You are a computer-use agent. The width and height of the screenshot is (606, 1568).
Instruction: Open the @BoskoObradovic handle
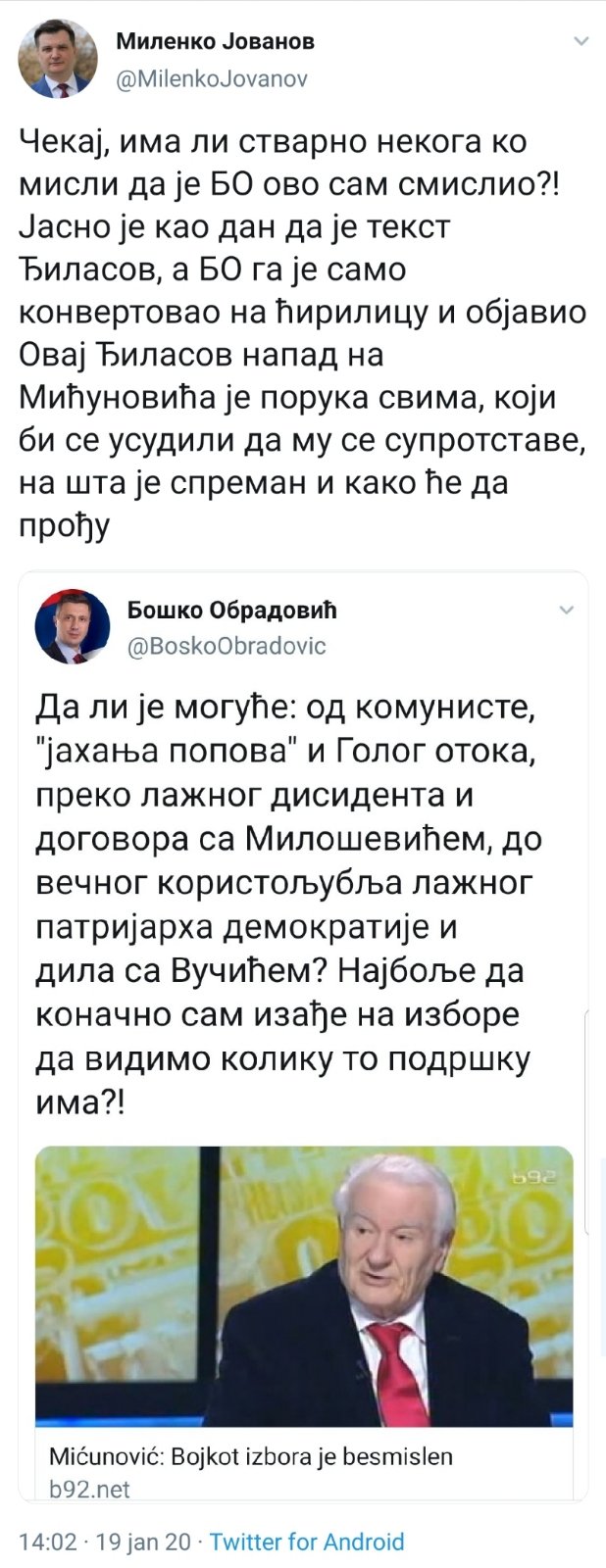pyautogui.click(x=227, y=646)
